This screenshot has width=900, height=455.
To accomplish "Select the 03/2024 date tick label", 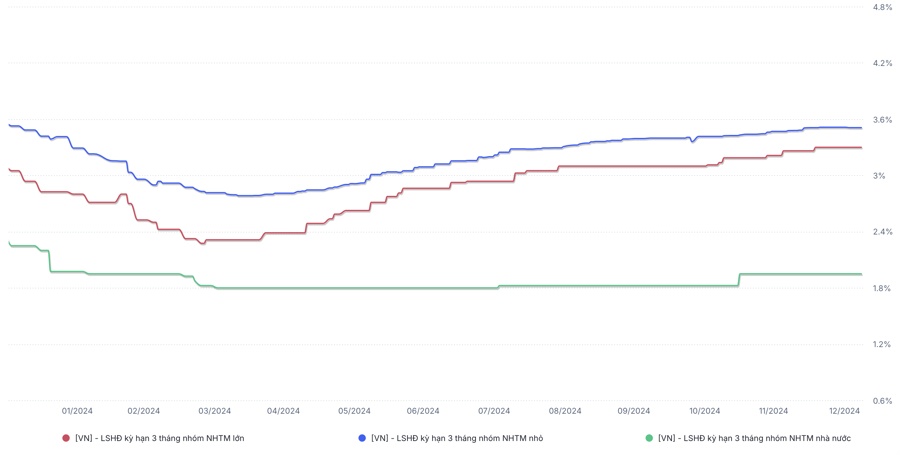I will point(214,411).
